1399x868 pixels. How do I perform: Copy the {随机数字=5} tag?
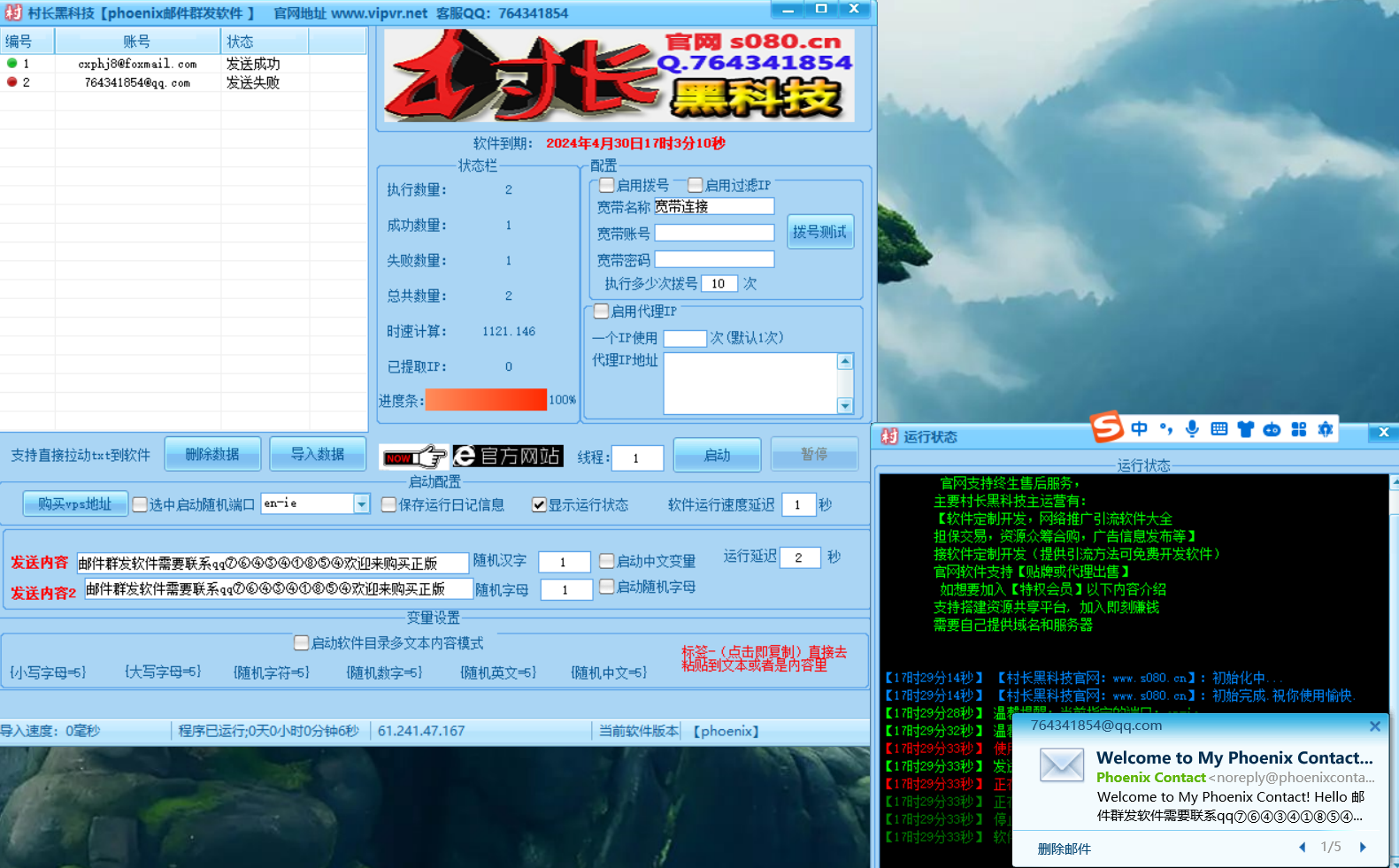(x=384, y=672)
